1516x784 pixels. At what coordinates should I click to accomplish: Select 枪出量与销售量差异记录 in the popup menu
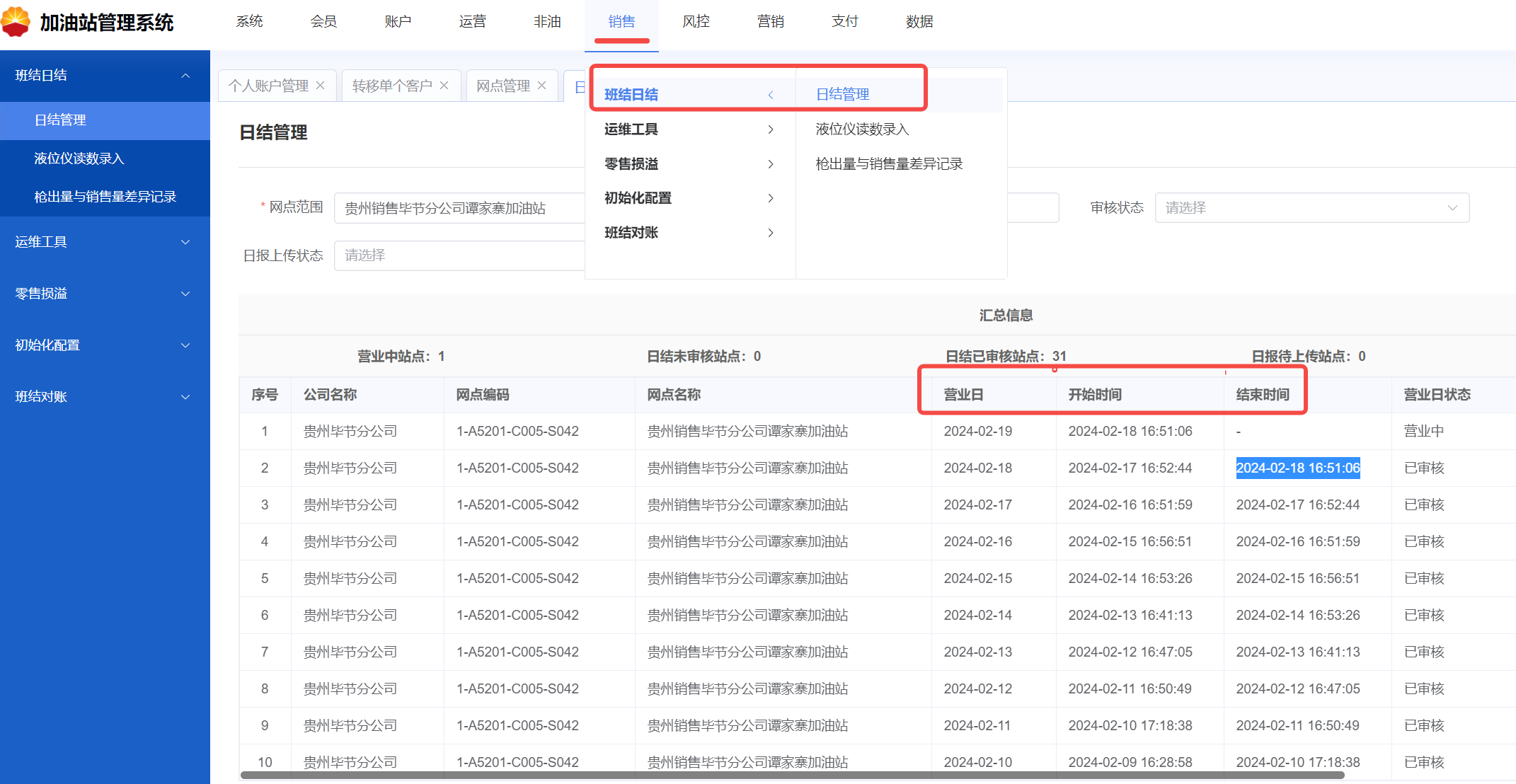pos(889,164)
